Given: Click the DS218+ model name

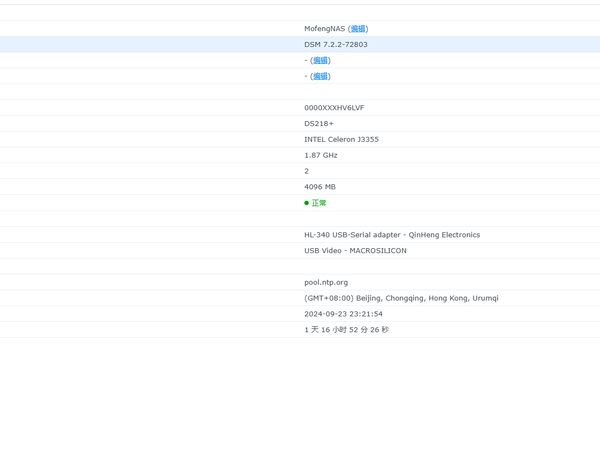Looking at the screenshot, I should tap(319, 124).
